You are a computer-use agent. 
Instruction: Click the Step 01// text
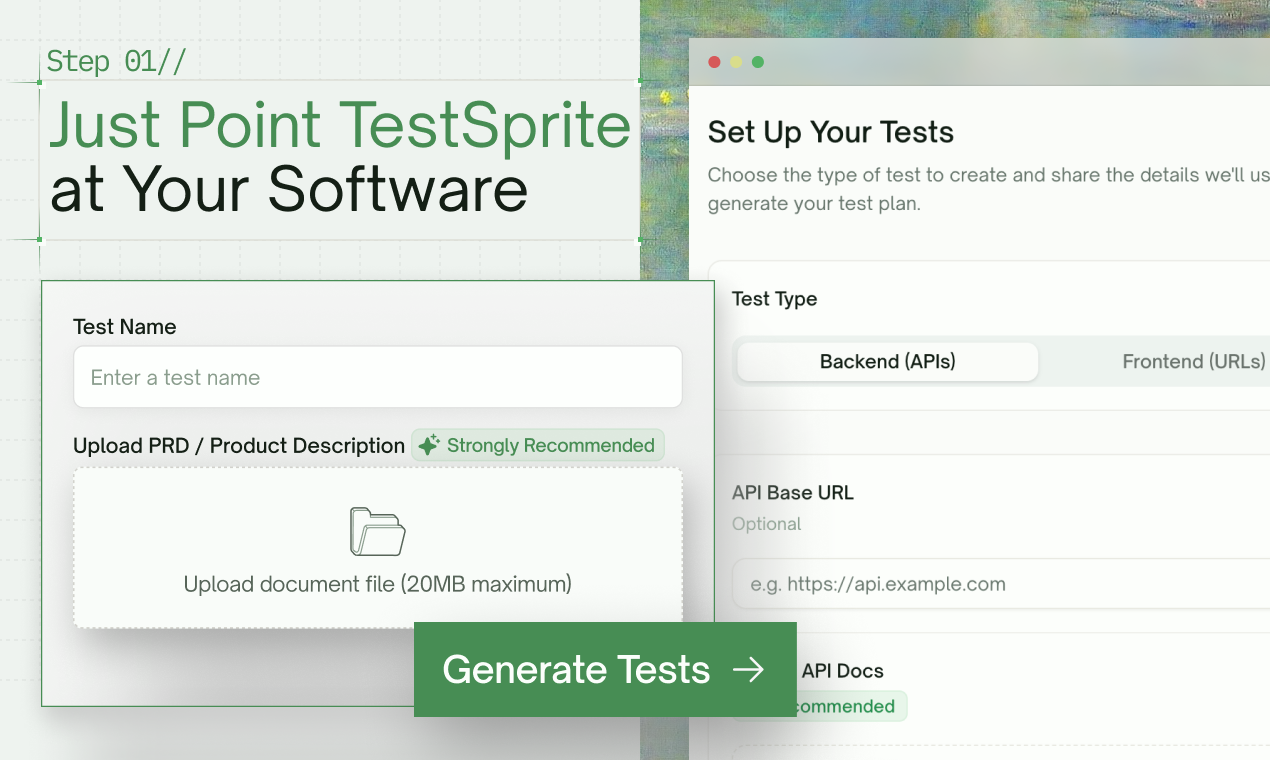(x=116, y=61)
